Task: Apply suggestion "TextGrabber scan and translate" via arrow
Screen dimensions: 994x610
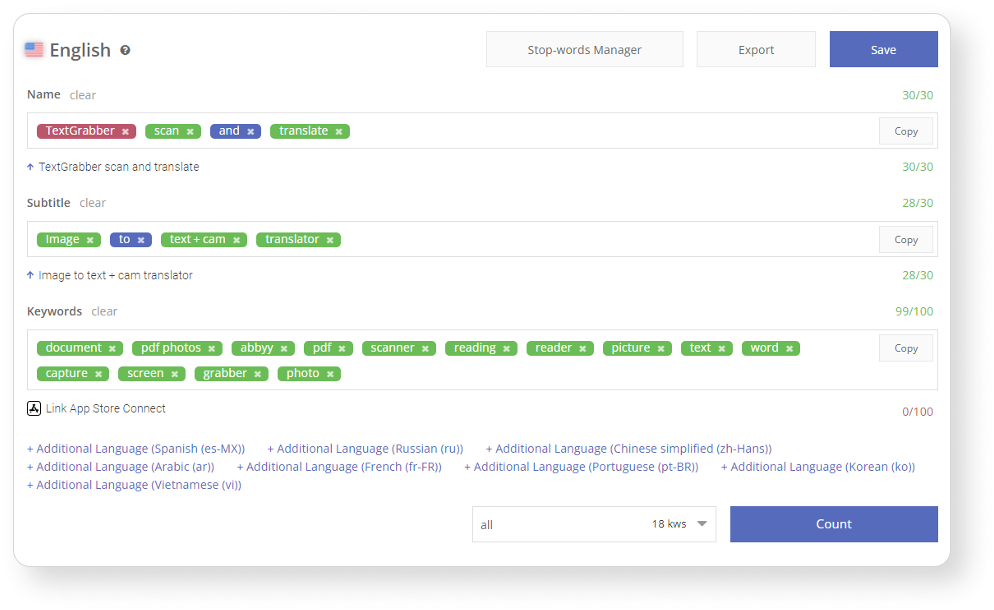Action: click(x=31, y=167)
